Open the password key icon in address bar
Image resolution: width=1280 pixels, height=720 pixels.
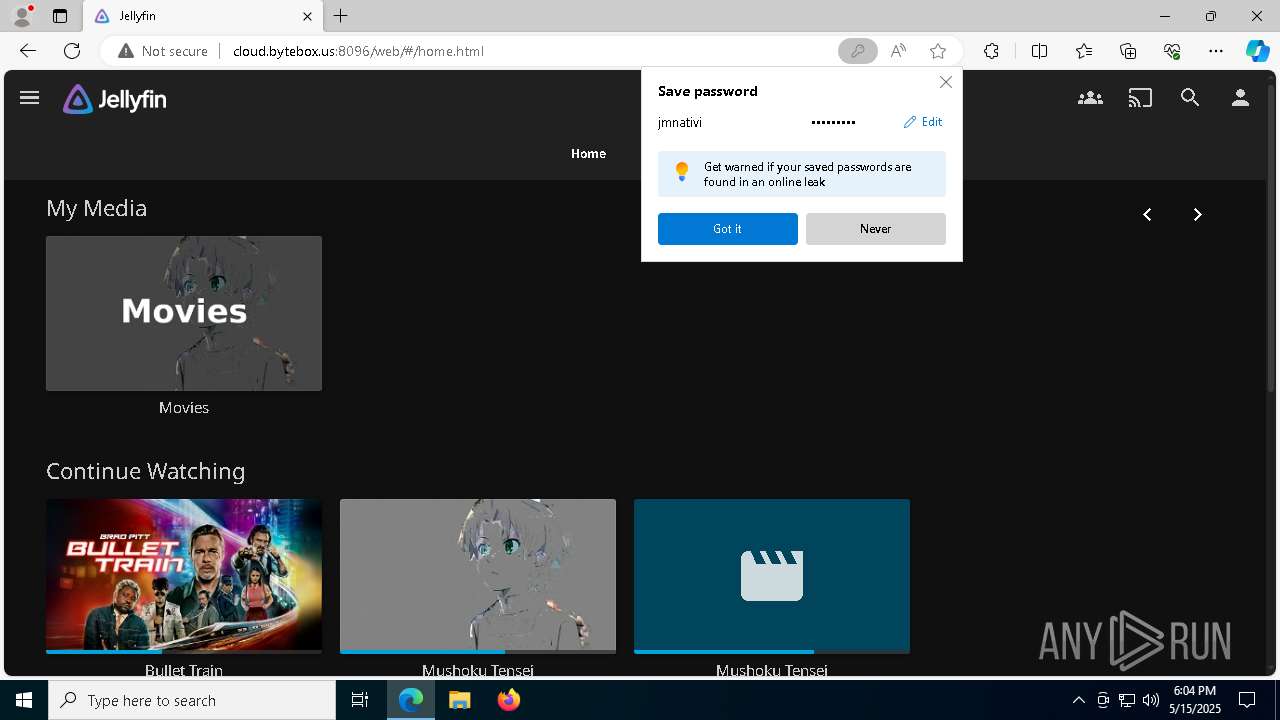(x=857, y=51)
